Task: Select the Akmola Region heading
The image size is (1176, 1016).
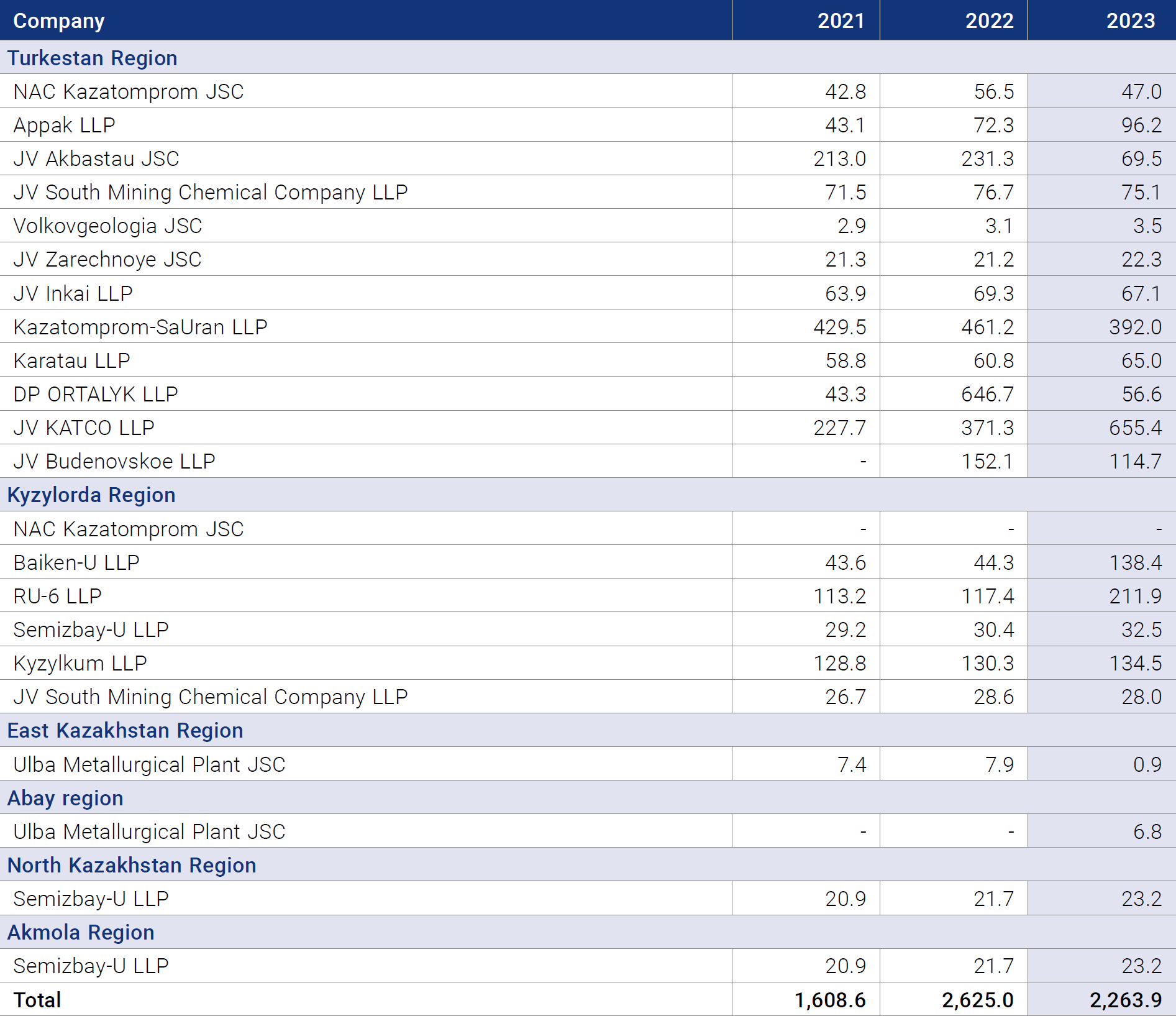Action: pos(81,932)
